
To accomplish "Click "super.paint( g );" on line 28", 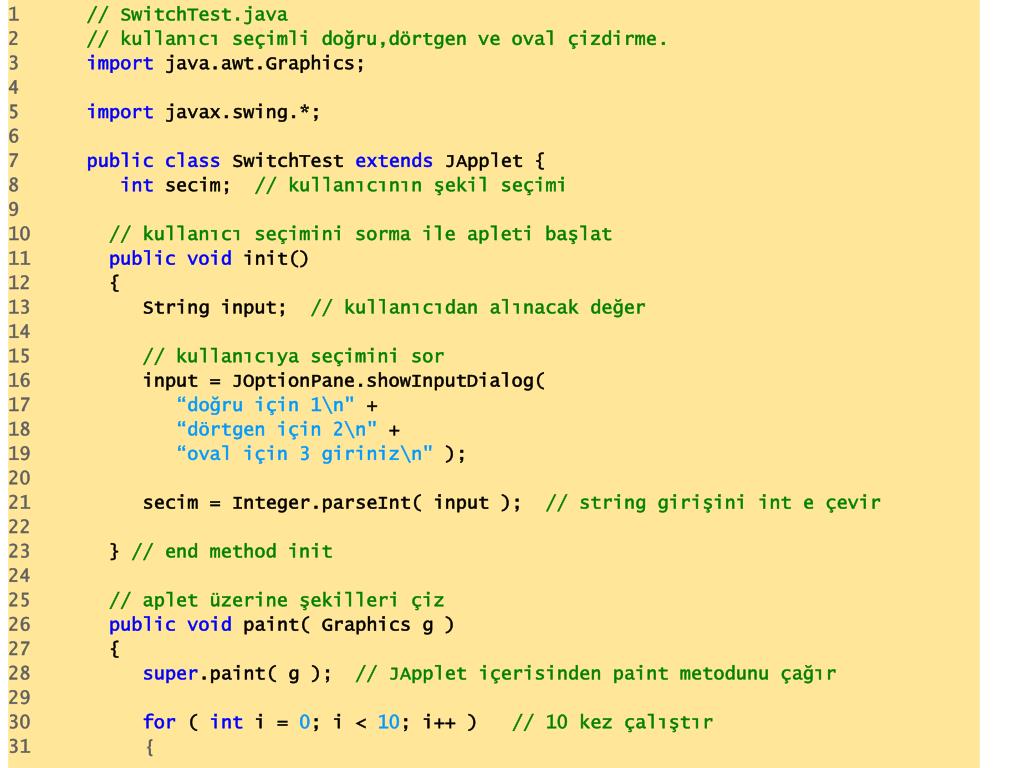I will click(237, 674).
